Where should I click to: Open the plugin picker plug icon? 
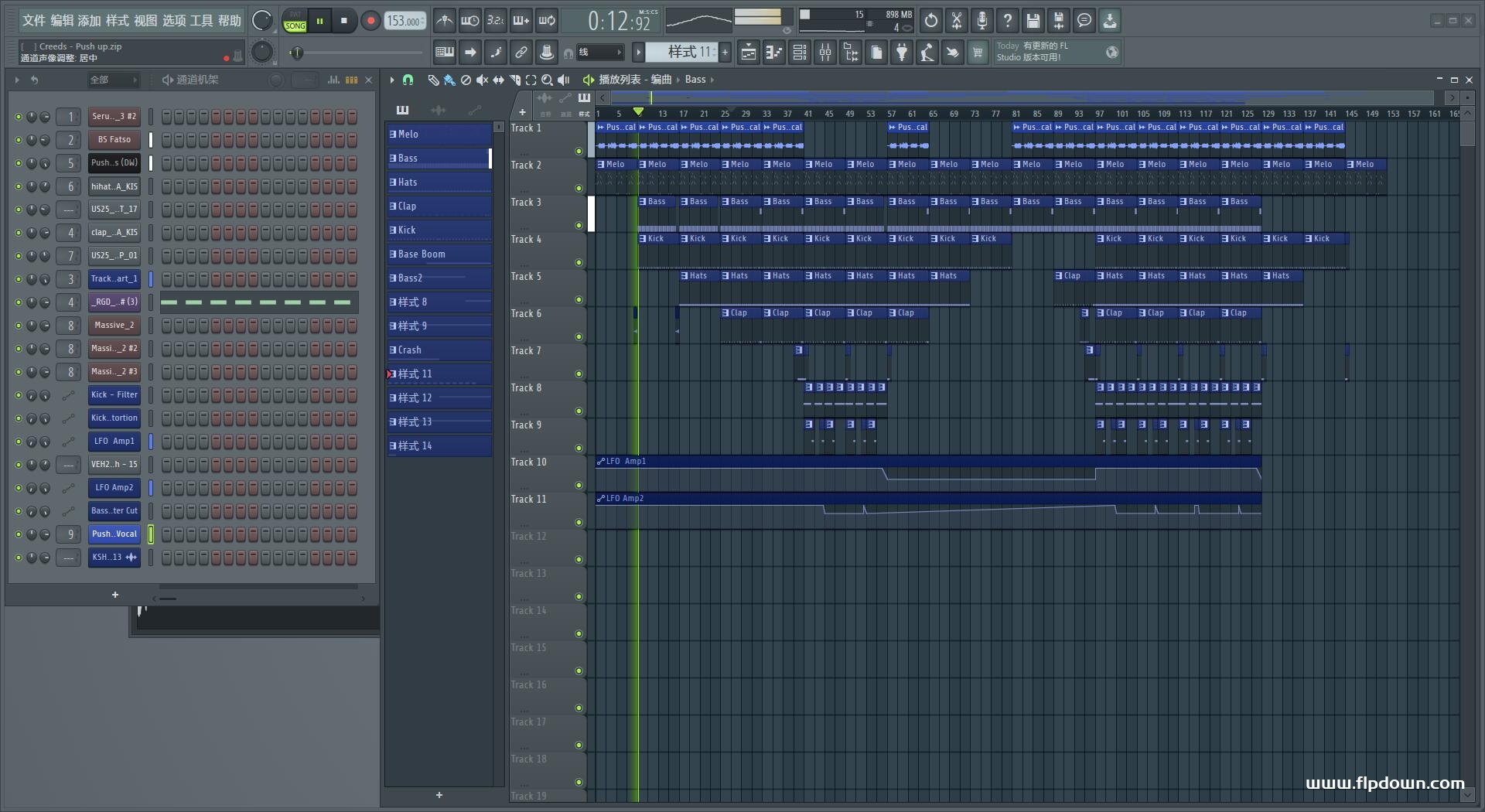[902, 53]
